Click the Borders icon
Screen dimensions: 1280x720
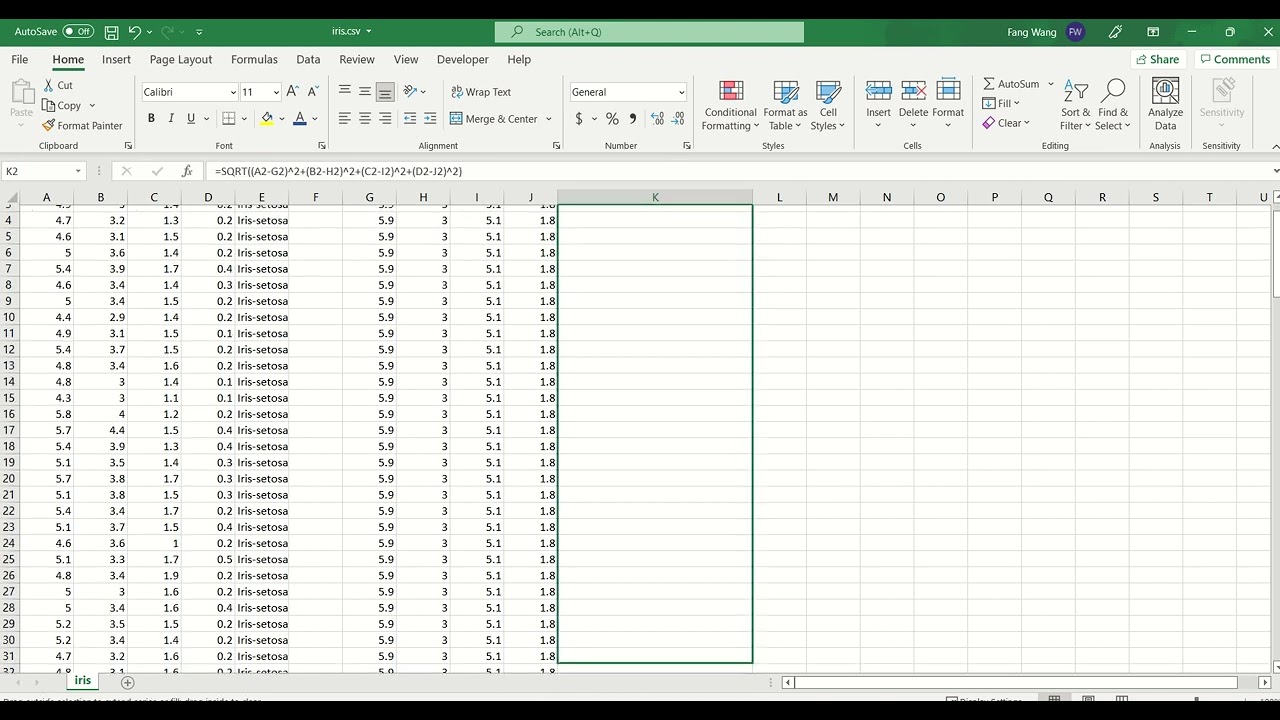coord(229,118)
